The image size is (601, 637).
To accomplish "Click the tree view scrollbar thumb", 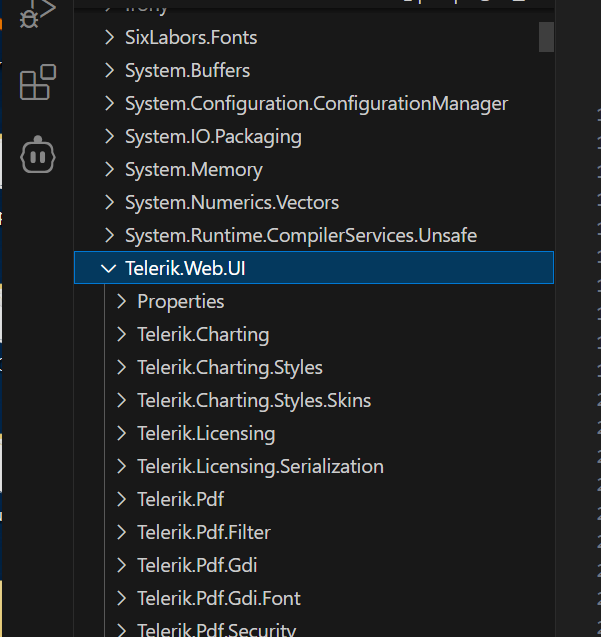I will point(546,37).
